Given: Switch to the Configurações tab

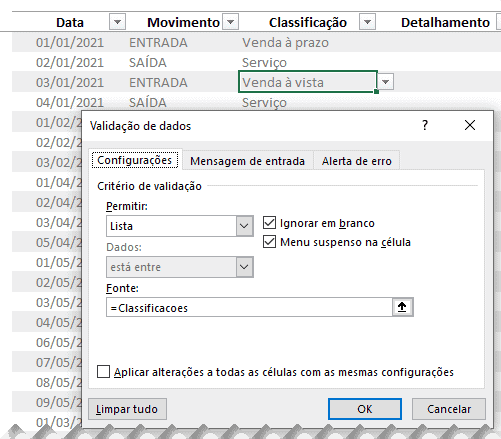Looking at the screenshot, I should click(135, 160).
